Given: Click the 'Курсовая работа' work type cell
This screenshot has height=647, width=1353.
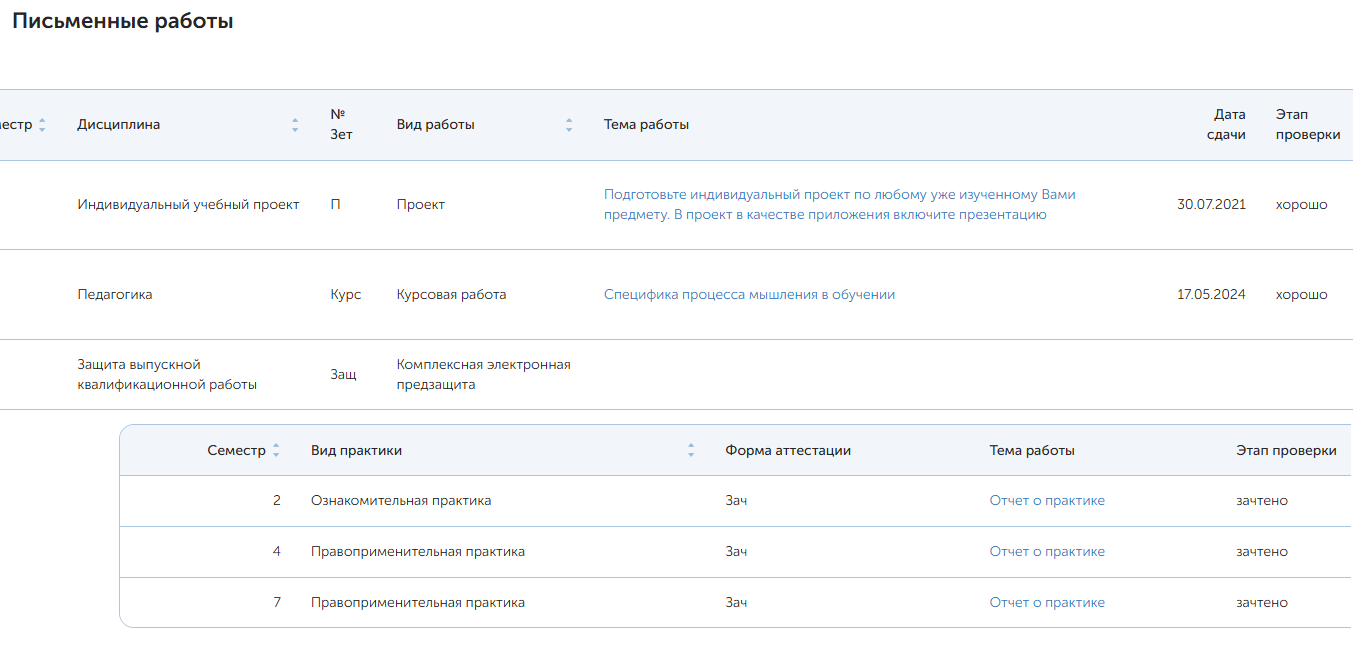Looking at the screenshot, I should (451, 295).
